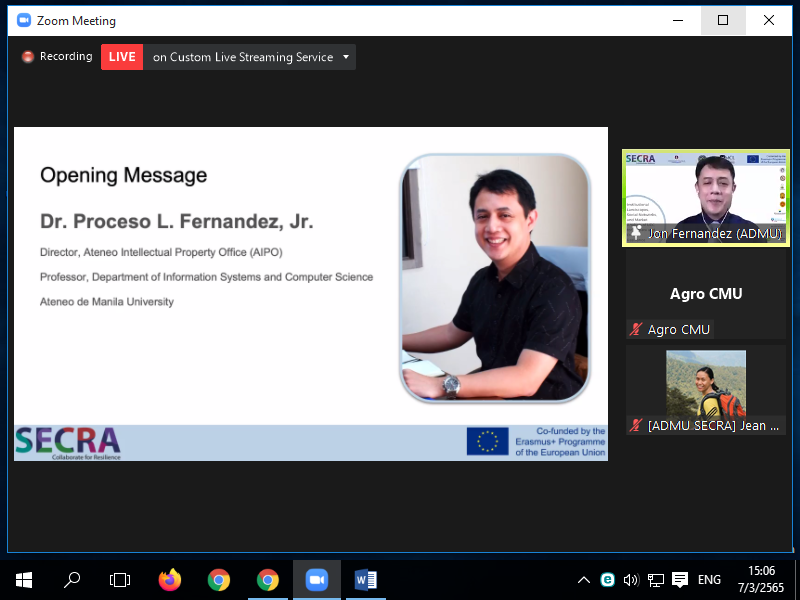Switch to Zoom via the taskbar icon
Viewport: 800px width, 600px height.
click(x=317, y=580)
